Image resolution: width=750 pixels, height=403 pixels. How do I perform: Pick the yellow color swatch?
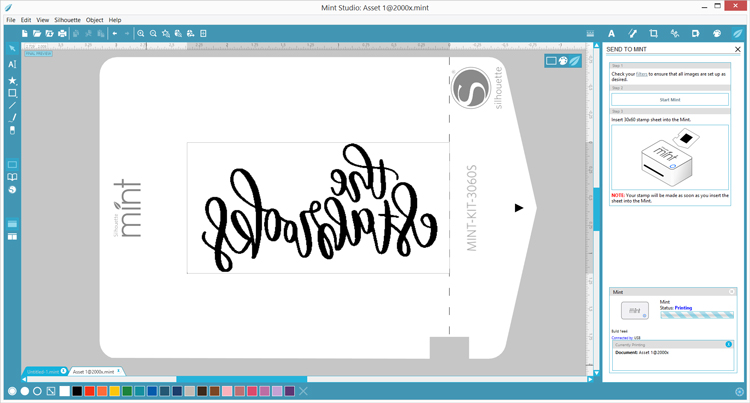pos(114,391)
